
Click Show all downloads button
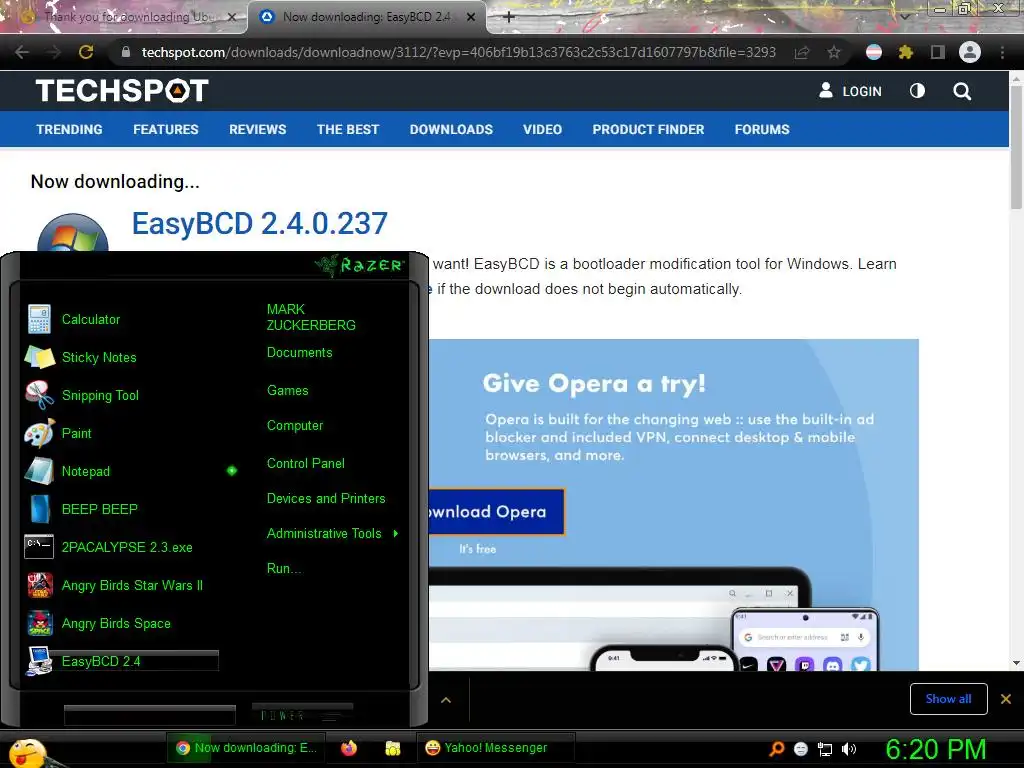(948, 699)
